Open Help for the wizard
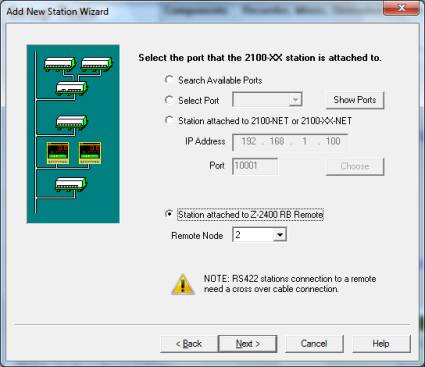This screenshot has height=367, width=425. tap(381, 344)
